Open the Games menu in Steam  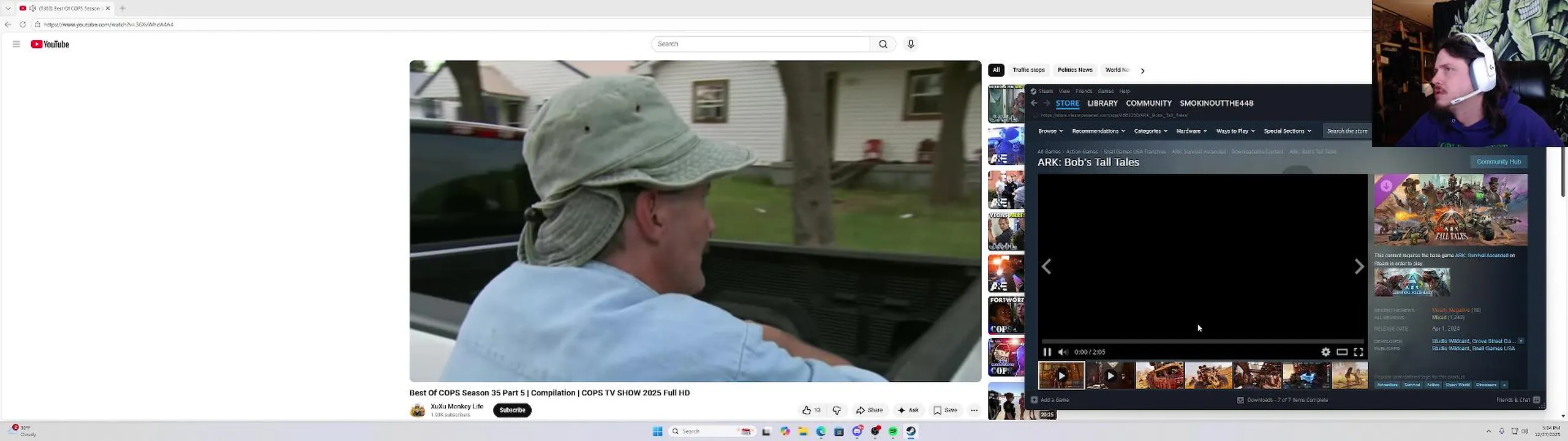tap(1106, 91)
